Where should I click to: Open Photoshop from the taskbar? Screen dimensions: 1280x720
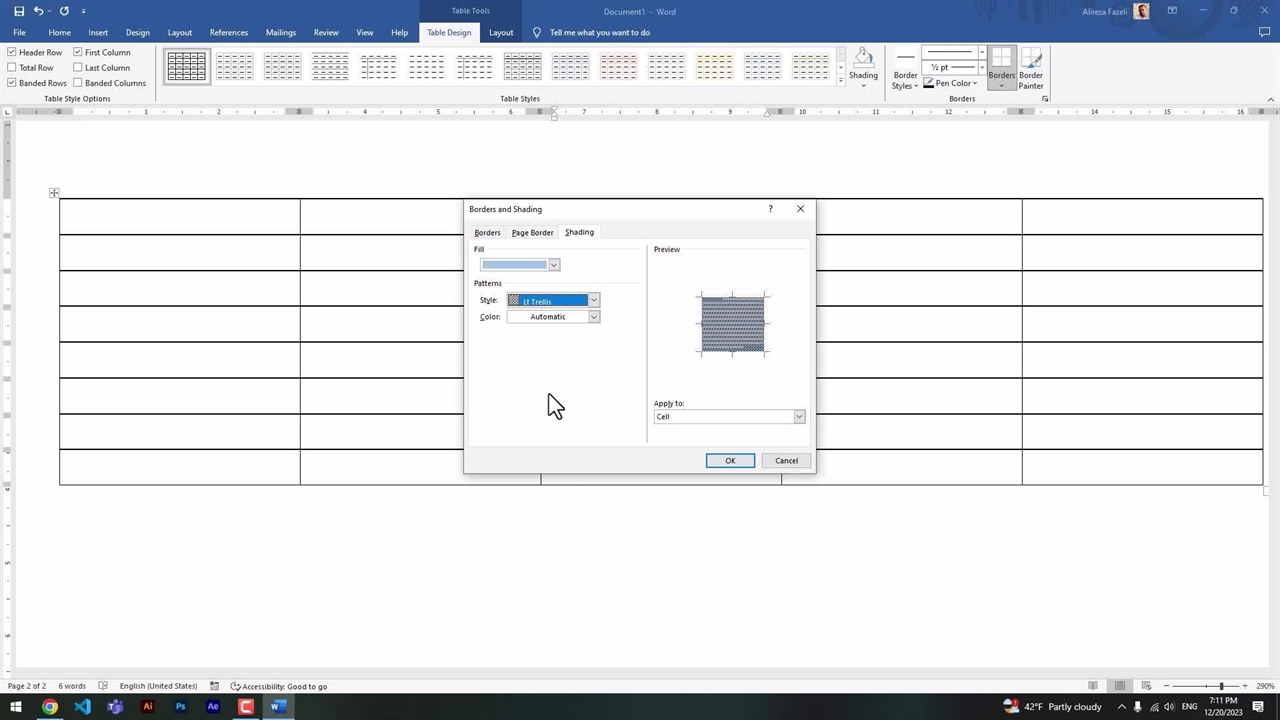coord(181,706)
